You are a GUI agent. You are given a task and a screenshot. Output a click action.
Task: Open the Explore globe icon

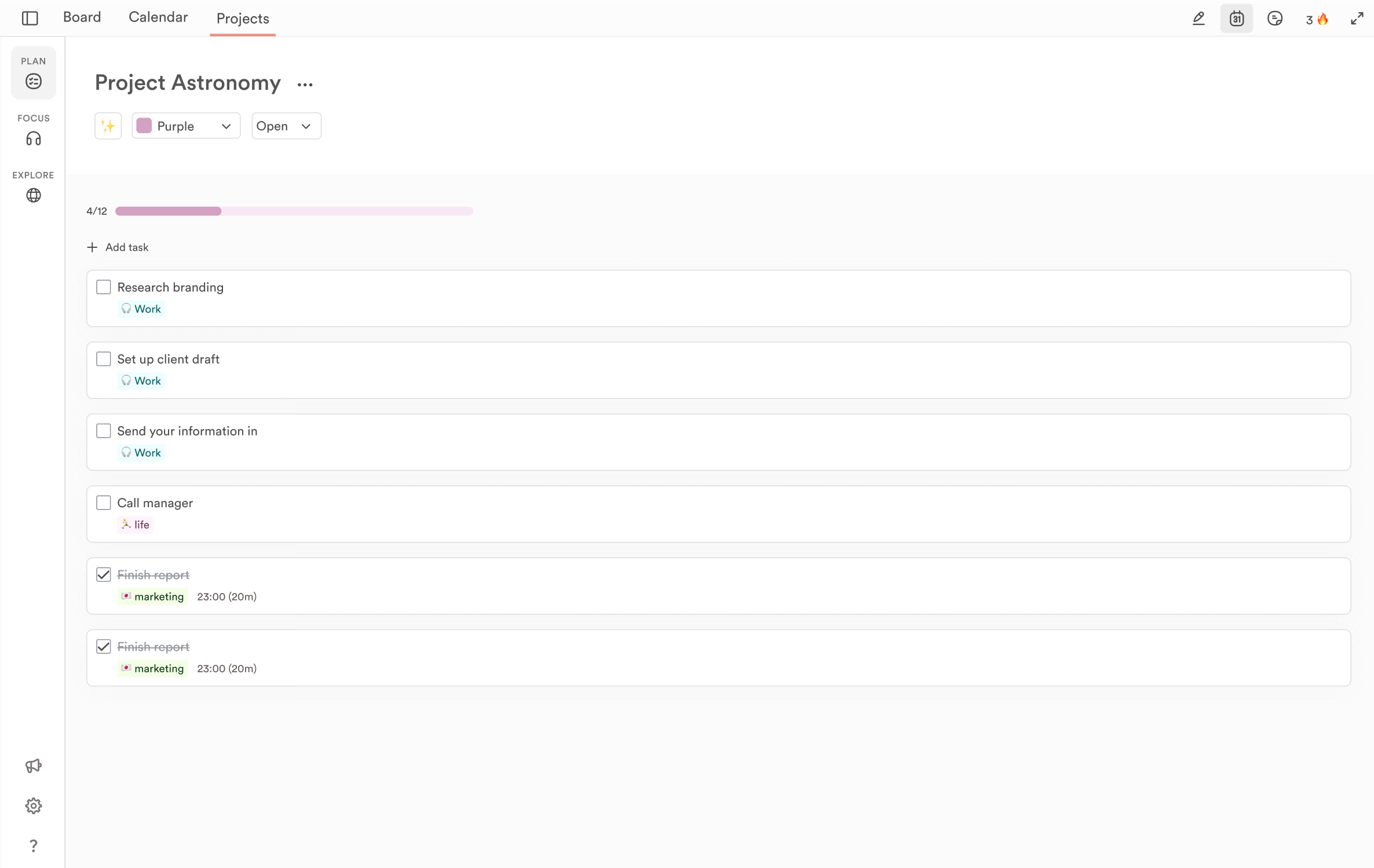pyautogui.click(x=34, y=195)
